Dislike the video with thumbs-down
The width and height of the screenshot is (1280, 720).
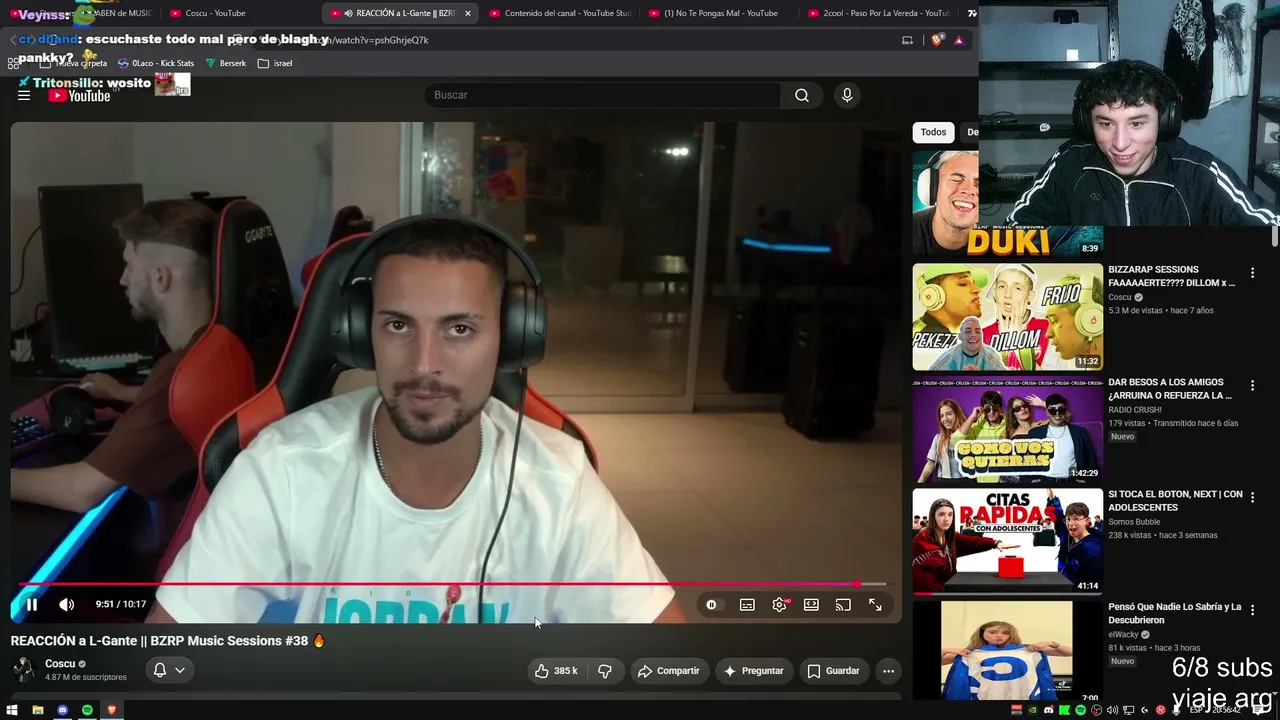point(605,671)
